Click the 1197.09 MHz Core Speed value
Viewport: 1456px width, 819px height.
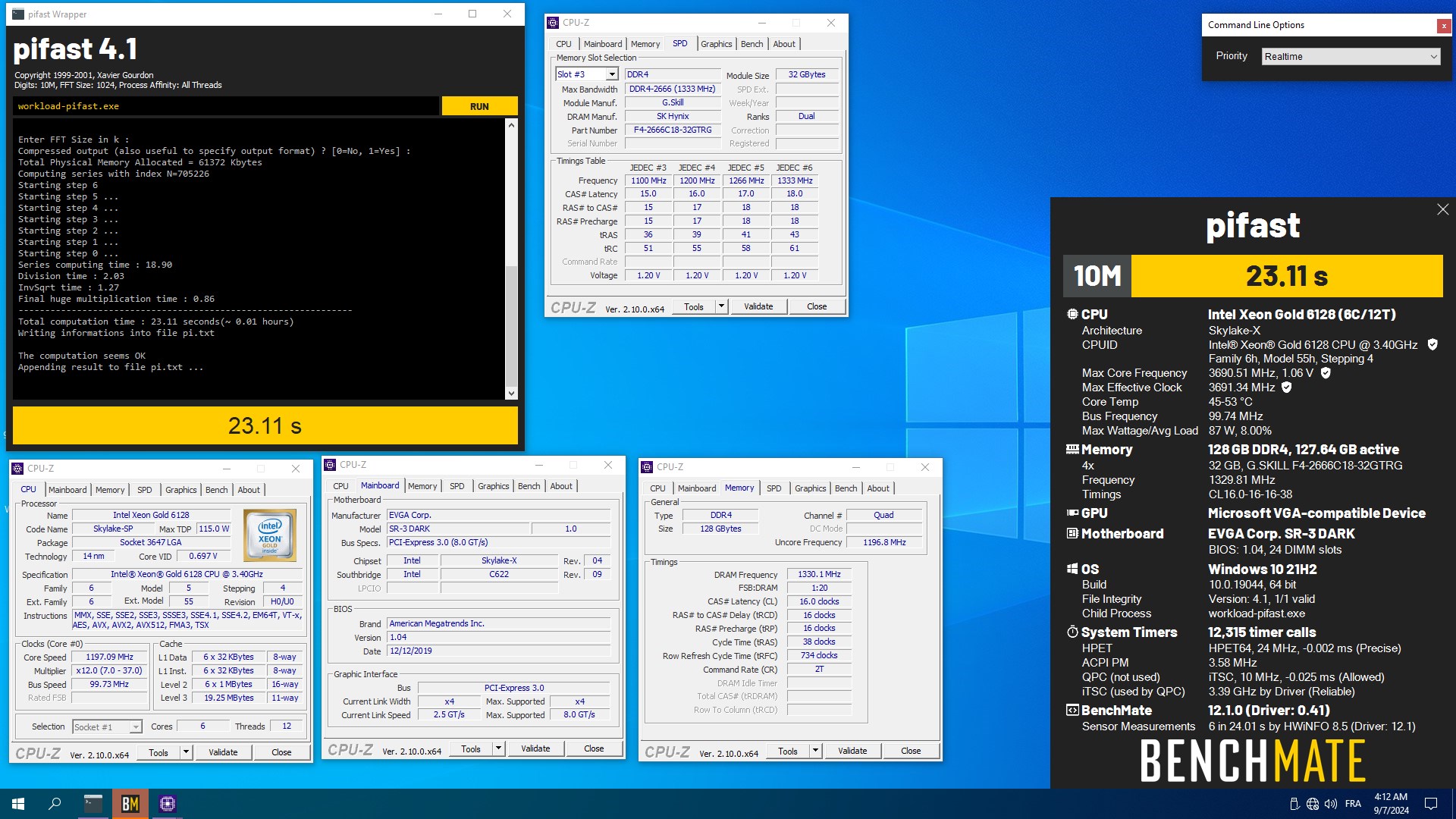click(109, 657)
